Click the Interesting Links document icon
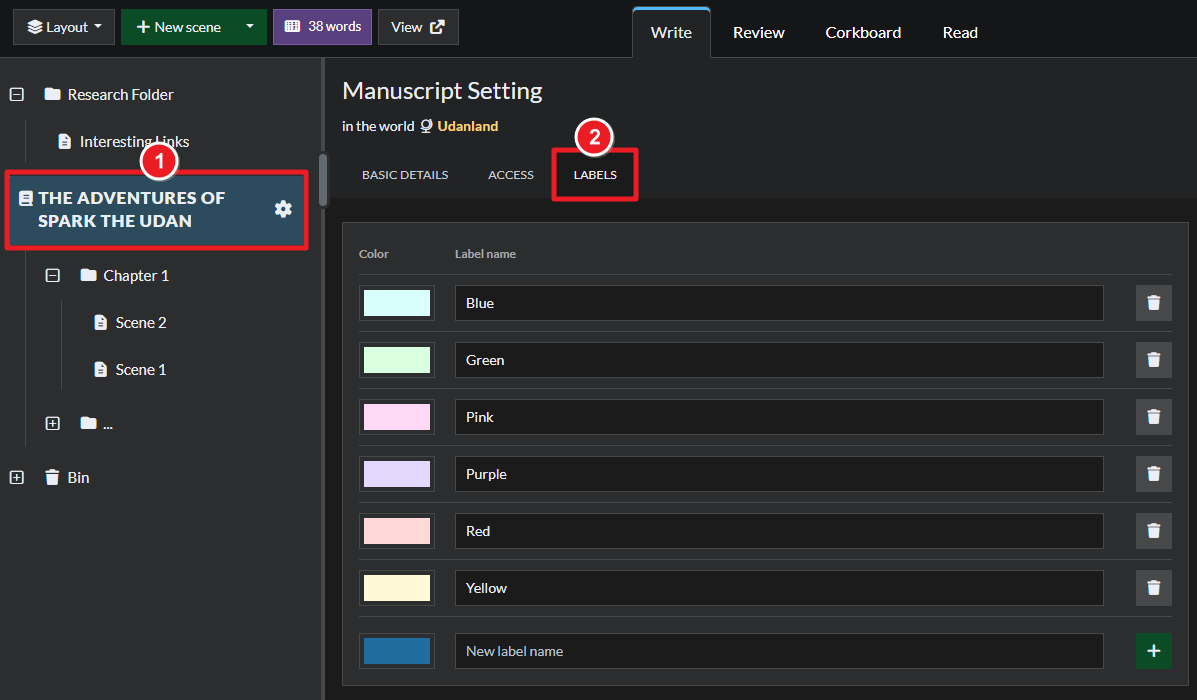The image size is (1197, 700). pos(65,141)
